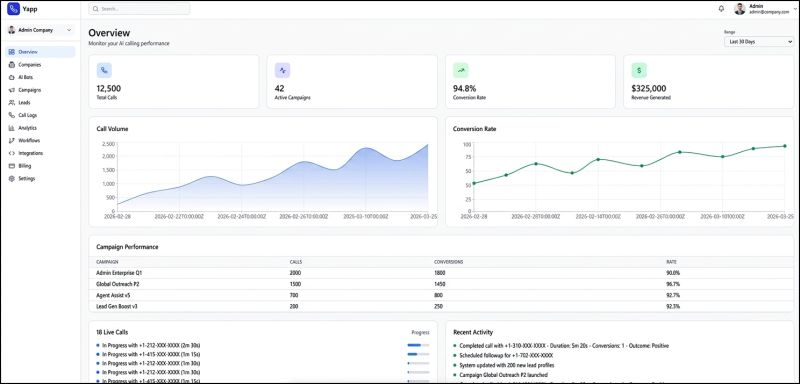Click the Leads people icon in sidebar
Image resolution: width=800 pixels, height=384 pixels.
(12, 103)
